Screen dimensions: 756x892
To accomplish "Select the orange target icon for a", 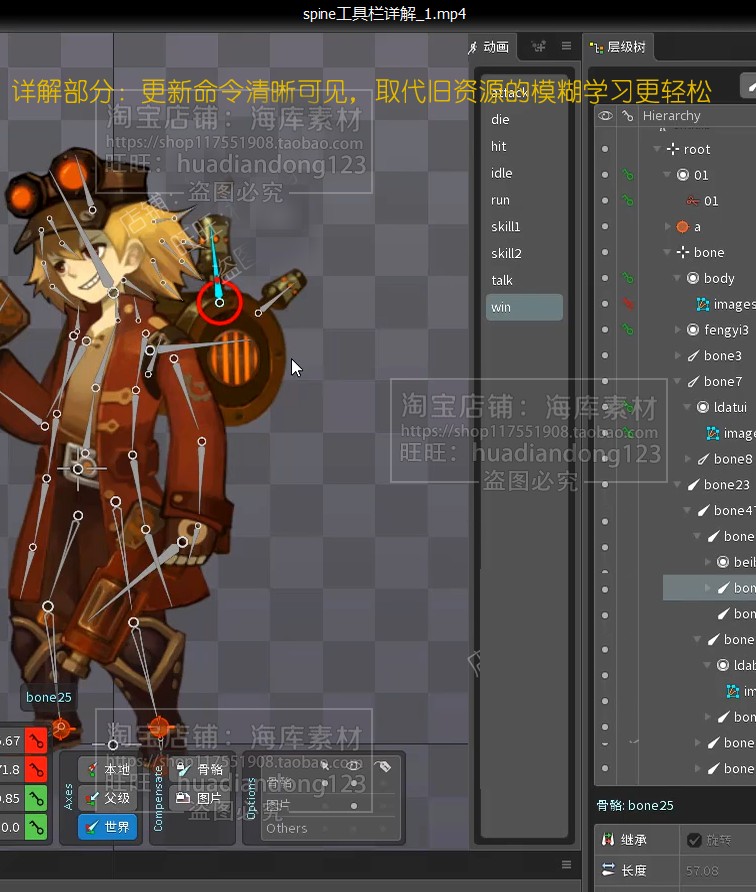I will (x=683, y=226).
